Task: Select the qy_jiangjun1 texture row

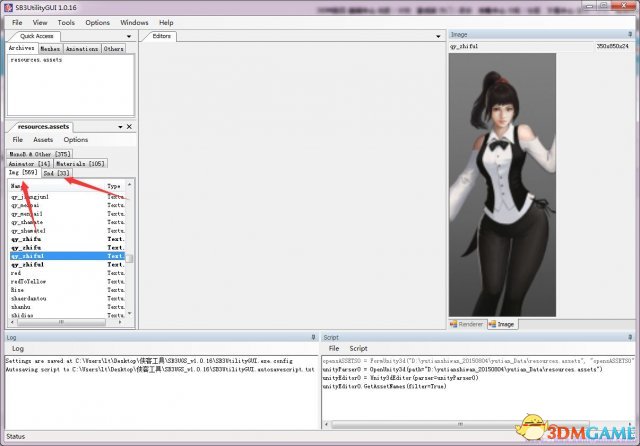Action: 67,197
